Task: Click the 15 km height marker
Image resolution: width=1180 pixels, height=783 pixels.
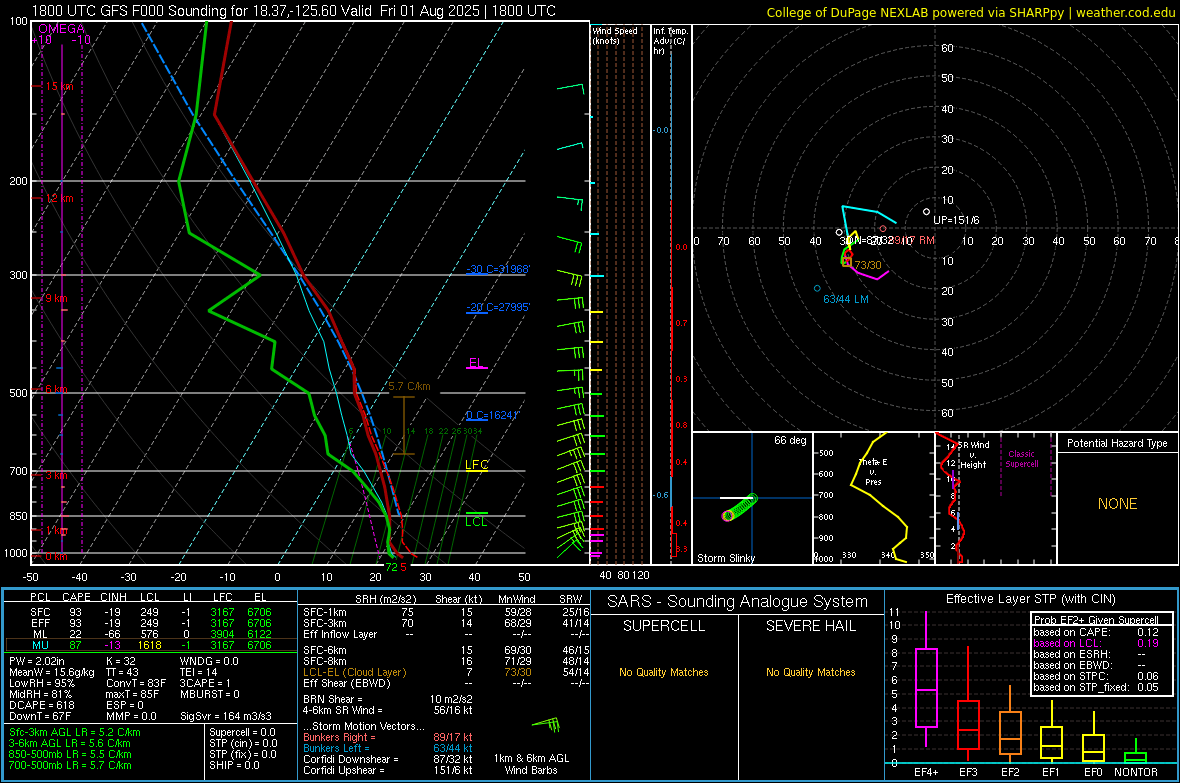Action: 58,87
